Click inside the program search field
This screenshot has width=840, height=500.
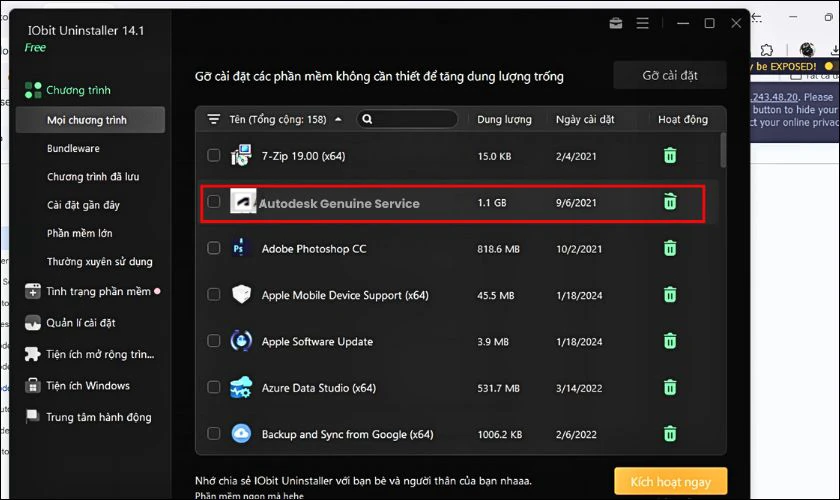coord(407,119)
